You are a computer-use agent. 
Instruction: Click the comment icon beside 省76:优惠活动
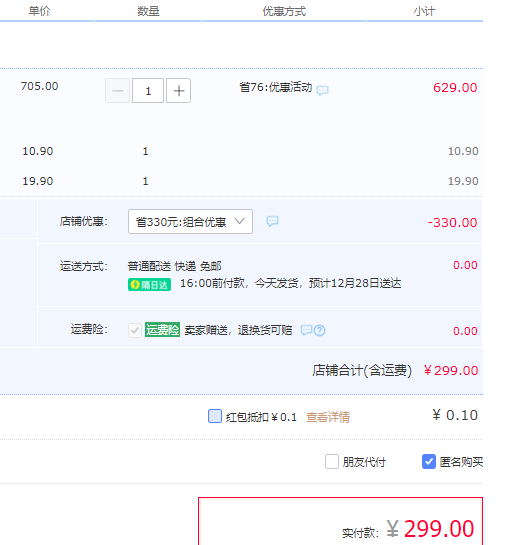click(322, 90)
